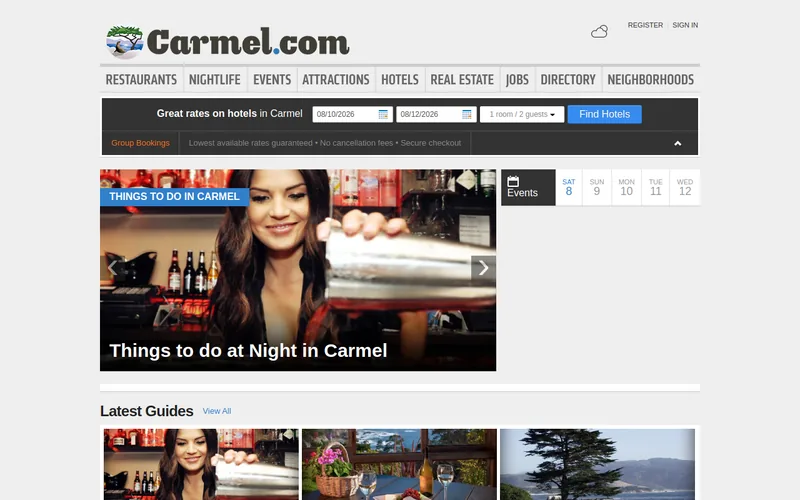Open the Events menu item

(272, 80)
